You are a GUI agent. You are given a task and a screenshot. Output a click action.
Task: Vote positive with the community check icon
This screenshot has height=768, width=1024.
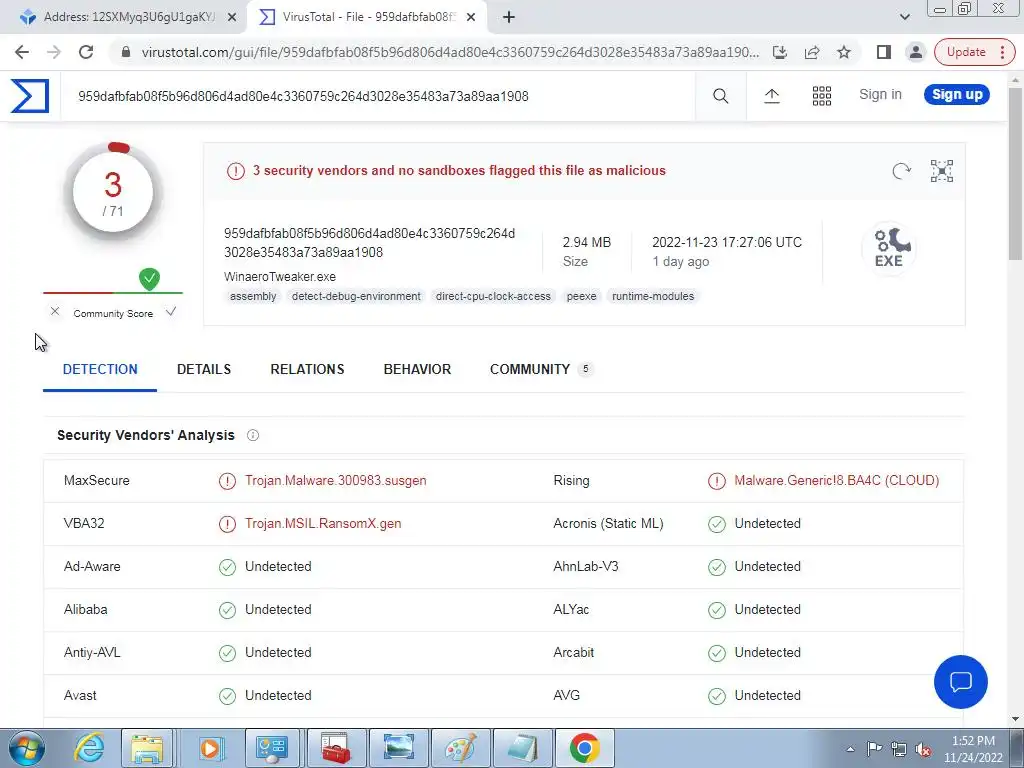(x=171, y=312)
